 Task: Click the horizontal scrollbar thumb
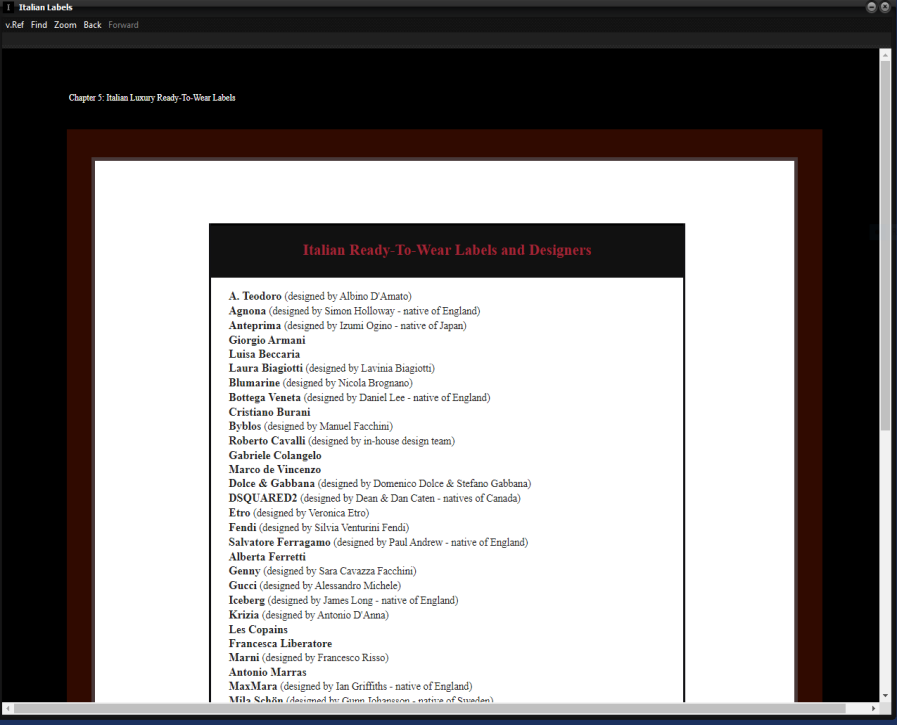430,708
